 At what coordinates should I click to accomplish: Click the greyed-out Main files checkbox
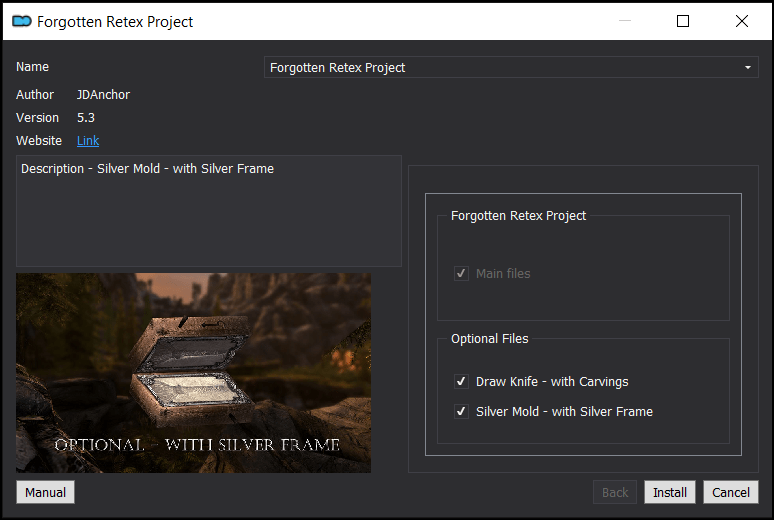pyautogui.click(x=461, y=274)
